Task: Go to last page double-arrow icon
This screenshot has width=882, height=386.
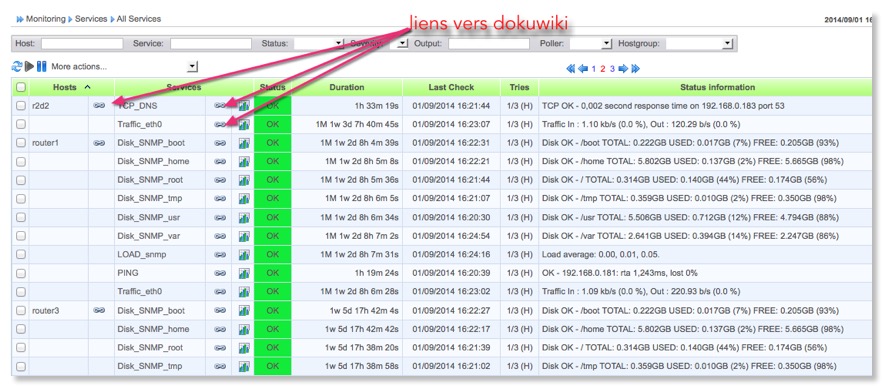Action: pyautogui.click(x=636, y=69)
